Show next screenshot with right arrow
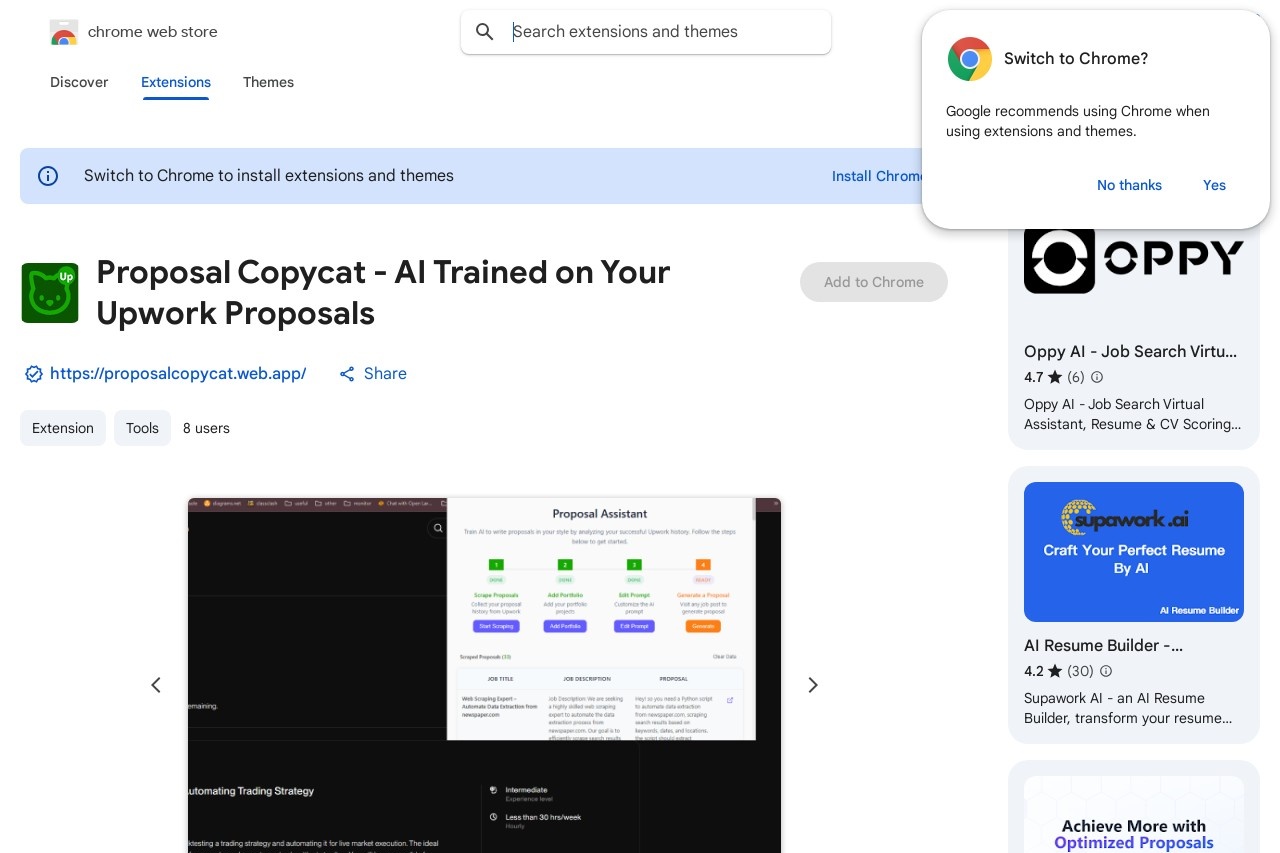Image resolution: width=1280 pixels, height=853 pixels. click(x=813, y=685)
